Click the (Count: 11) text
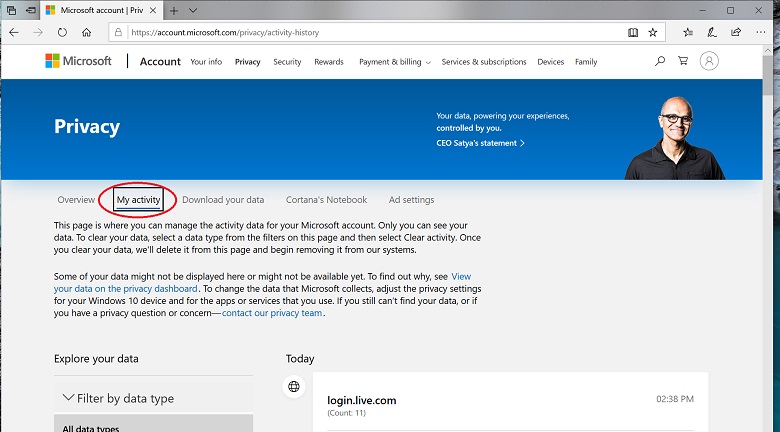Screen dimensions: 780x432 347,413
